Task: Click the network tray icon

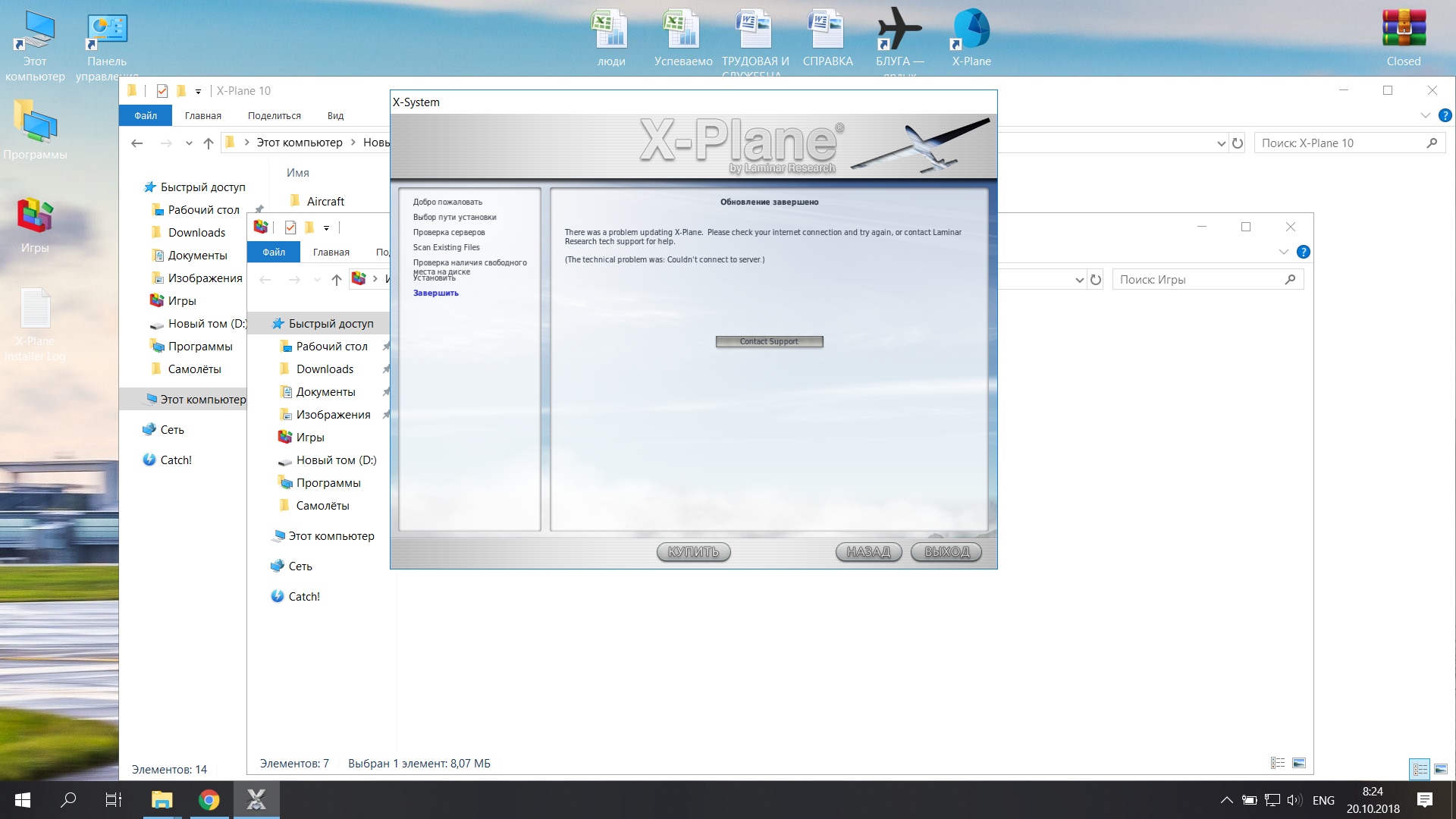Action: click(1272, 800)
